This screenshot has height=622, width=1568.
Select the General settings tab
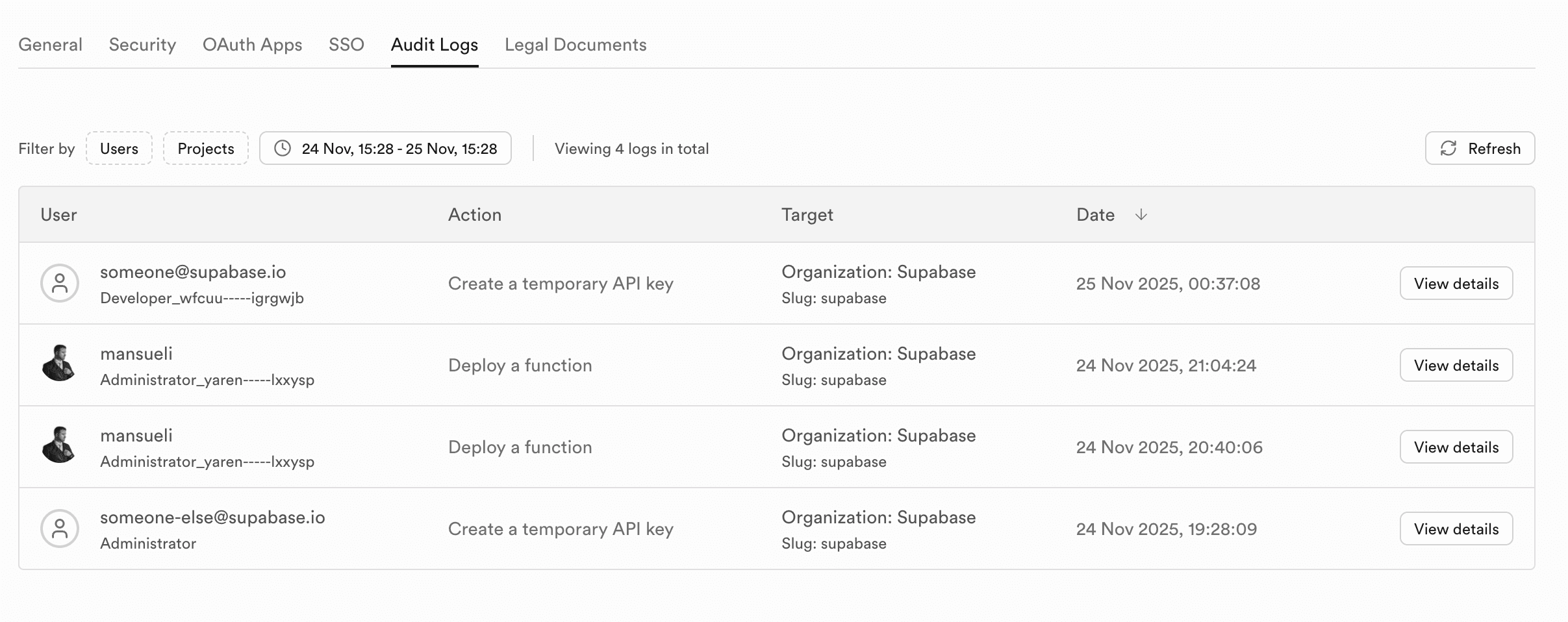[50, 45]
